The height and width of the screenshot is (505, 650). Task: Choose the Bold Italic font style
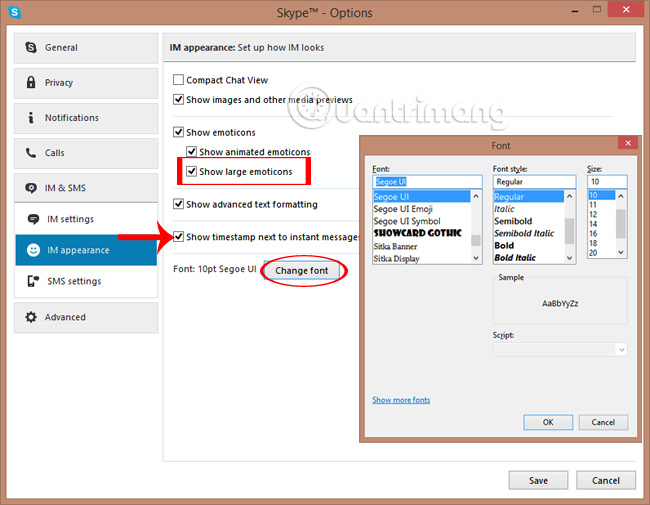tap(529, 257)
